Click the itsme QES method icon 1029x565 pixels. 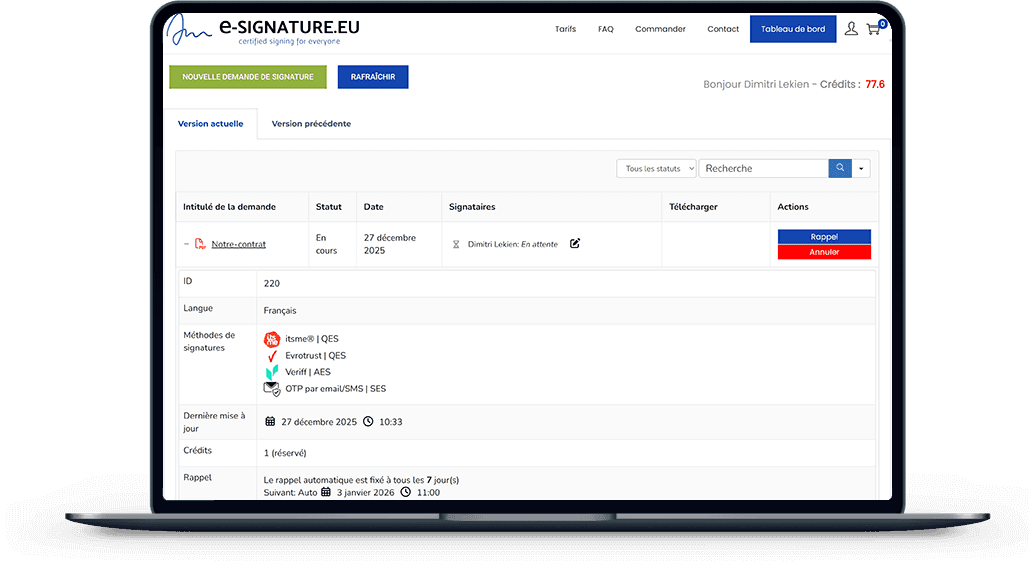point(271,339)
